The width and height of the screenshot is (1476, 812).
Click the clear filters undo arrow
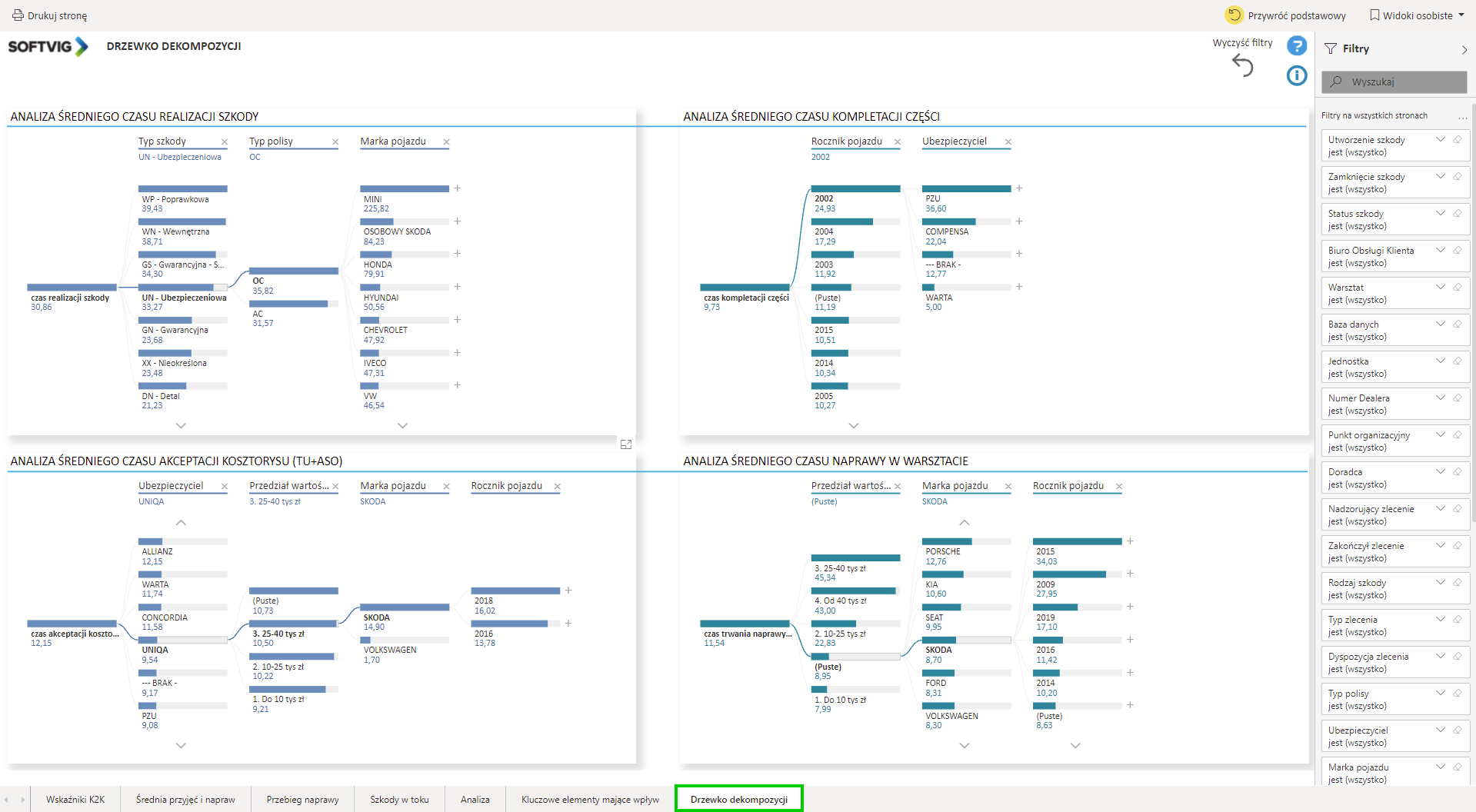pyautogui.click(x=1243, y=65)
